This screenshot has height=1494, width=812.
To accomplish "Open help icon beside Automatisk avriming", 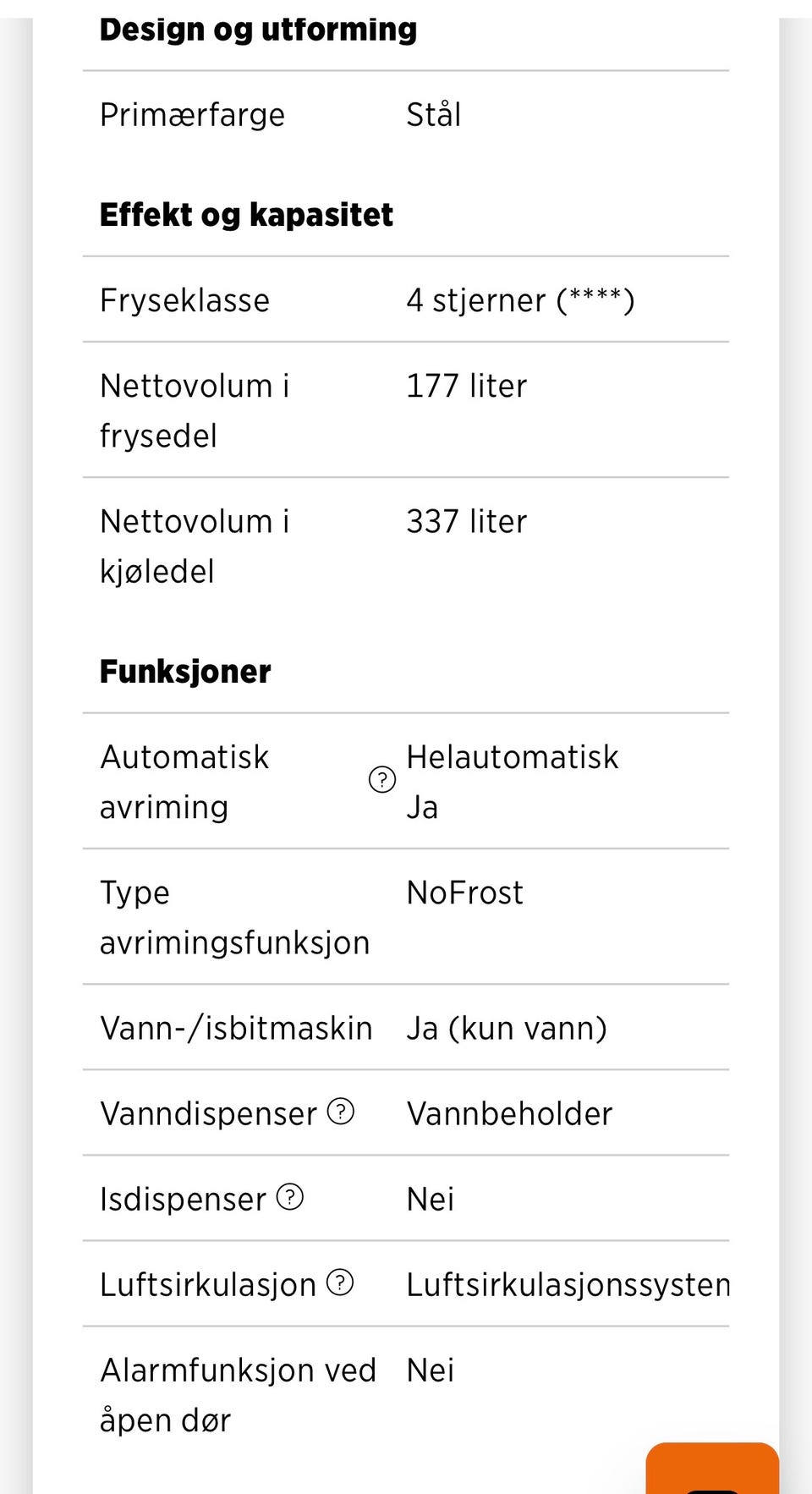I will (382, 779).
